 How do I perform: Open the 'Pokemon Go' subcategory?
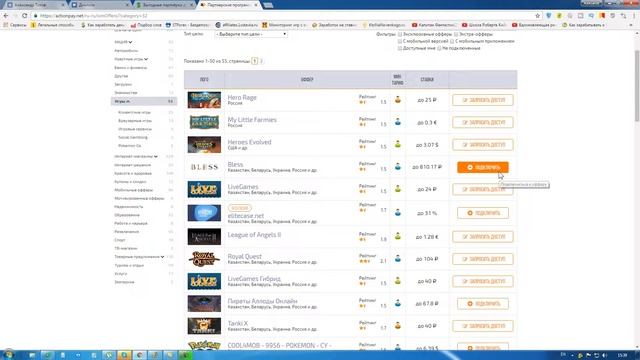[x=129, y=146]
